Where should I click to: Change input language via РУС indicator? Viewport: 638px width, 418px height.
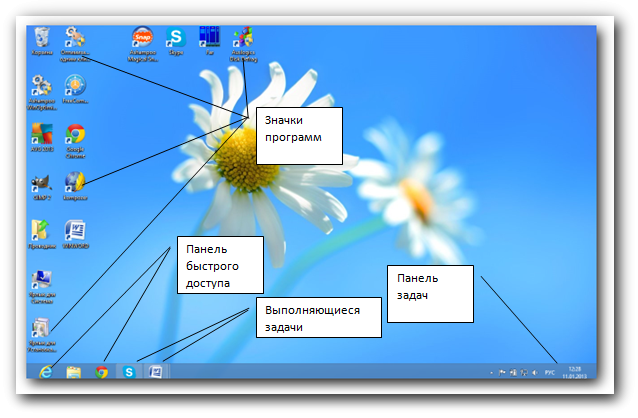[x=550, y=372]
